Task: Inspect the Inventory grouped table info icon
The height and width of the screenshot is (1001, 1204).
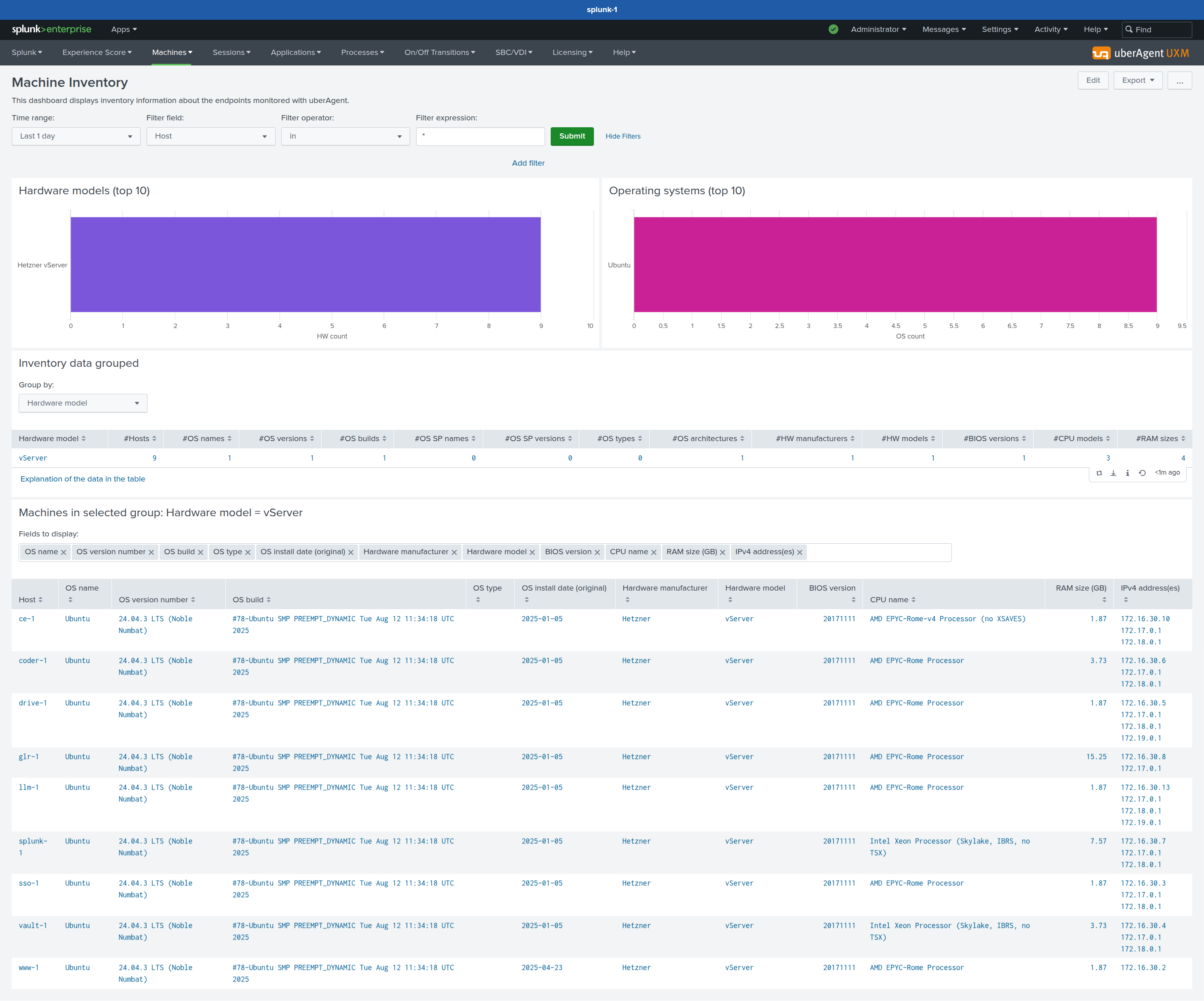Action: (x=1127, y=473)
